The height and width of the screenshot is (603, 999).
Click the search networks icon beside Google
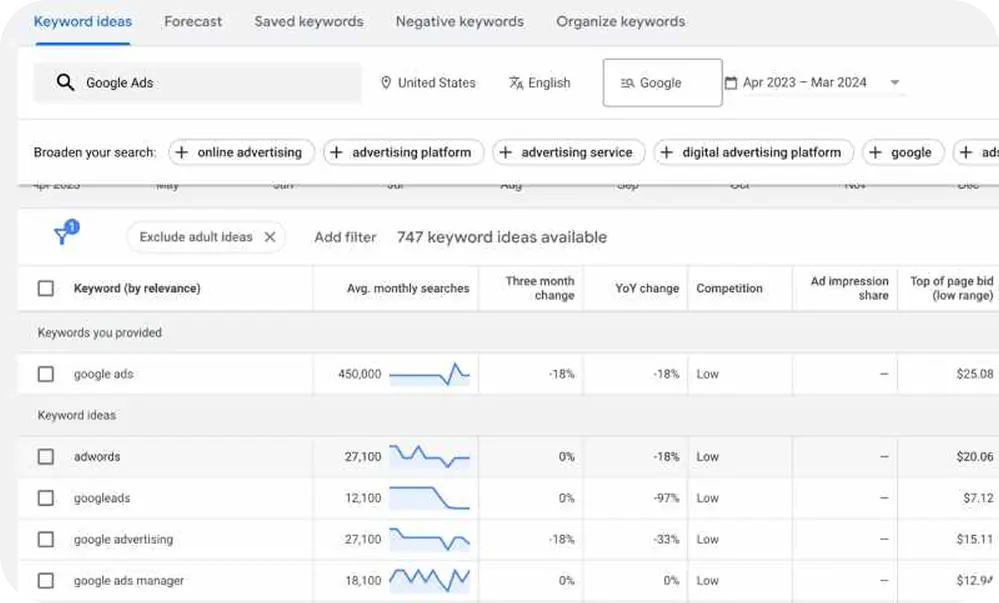coord(627,83)
